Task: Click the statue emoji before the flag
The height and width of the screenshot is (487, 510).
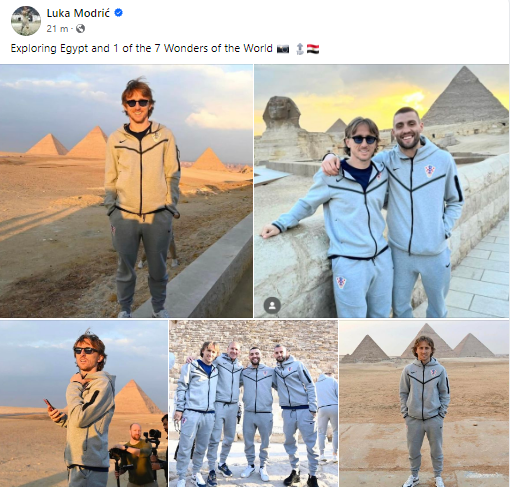Action: (300, 49)
